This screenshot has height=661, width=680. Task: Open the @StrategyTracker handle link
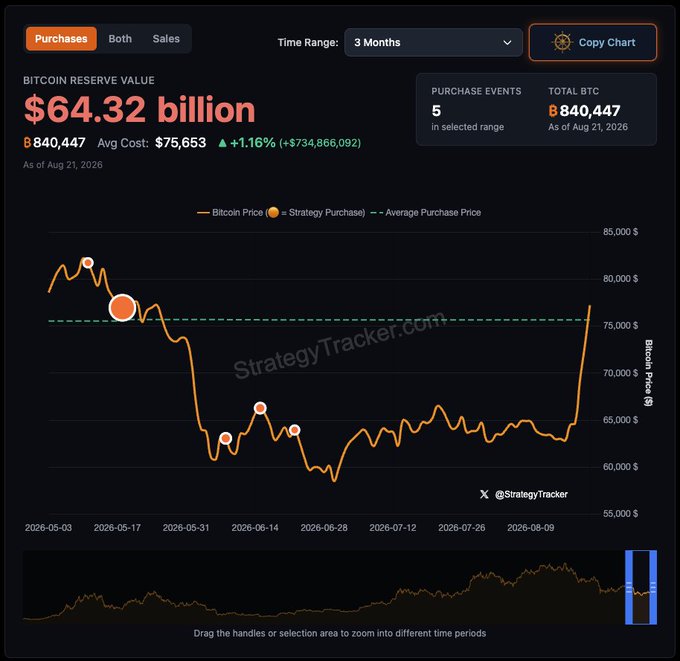click(531, 494)
